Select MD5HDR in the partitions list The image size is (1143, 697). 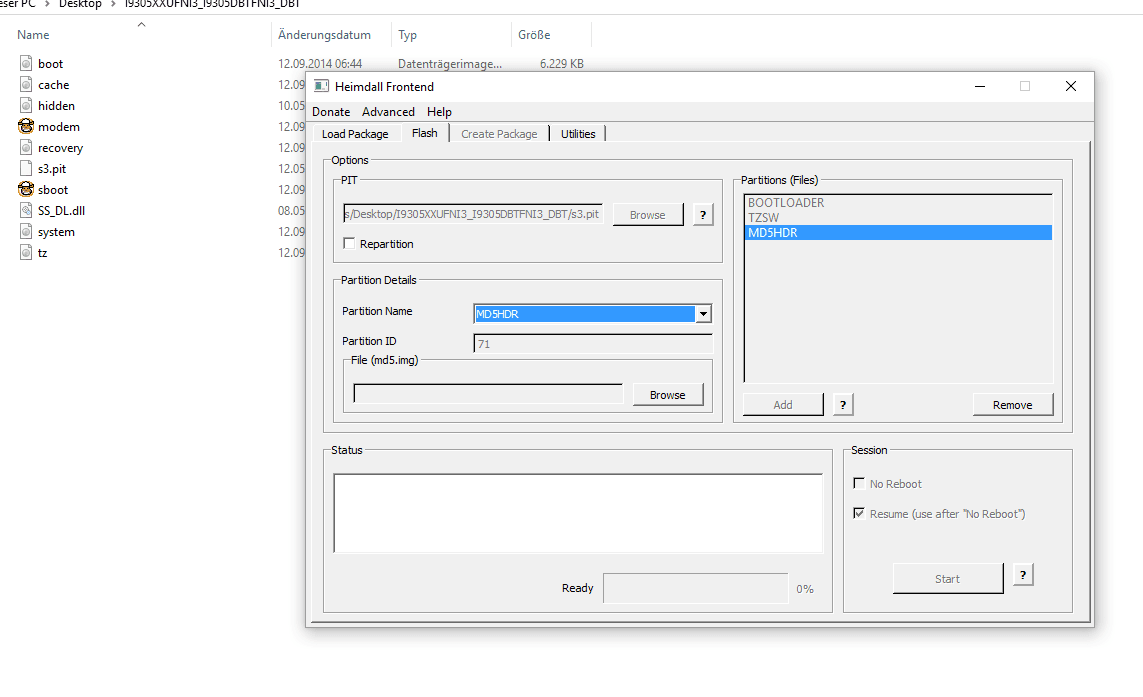tap(898, 233)
